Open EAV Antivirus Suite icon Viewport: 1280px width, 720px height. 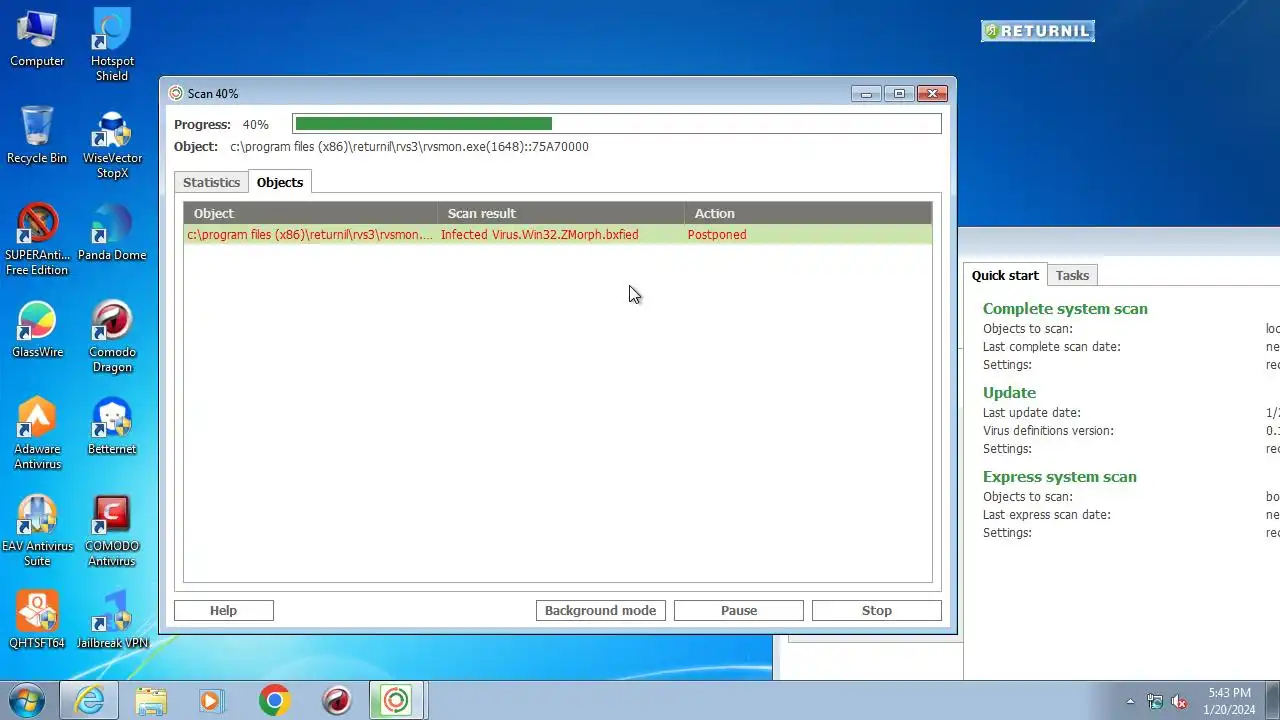[x=37, y=531]
